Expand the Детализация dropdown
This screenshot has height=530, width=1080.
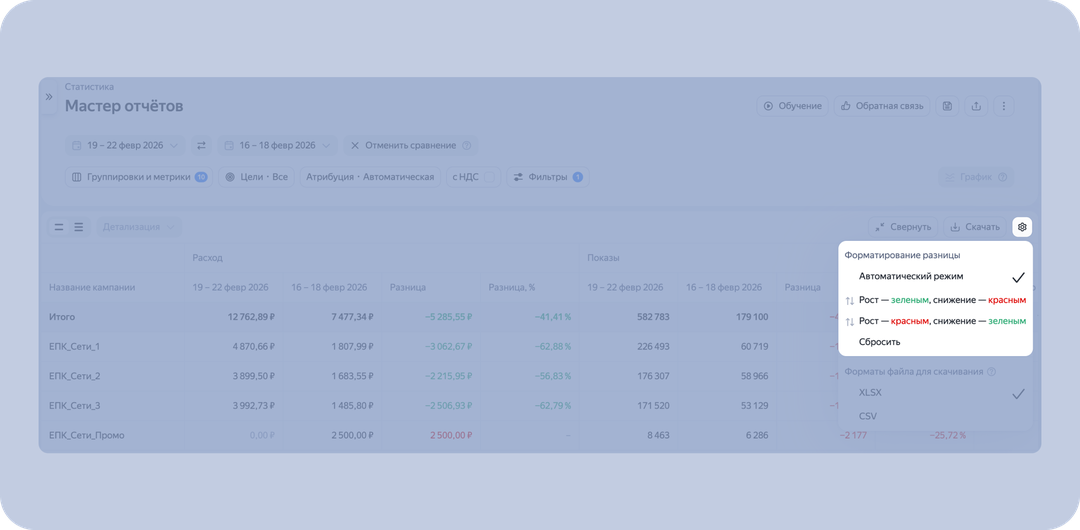pos(138,227)
